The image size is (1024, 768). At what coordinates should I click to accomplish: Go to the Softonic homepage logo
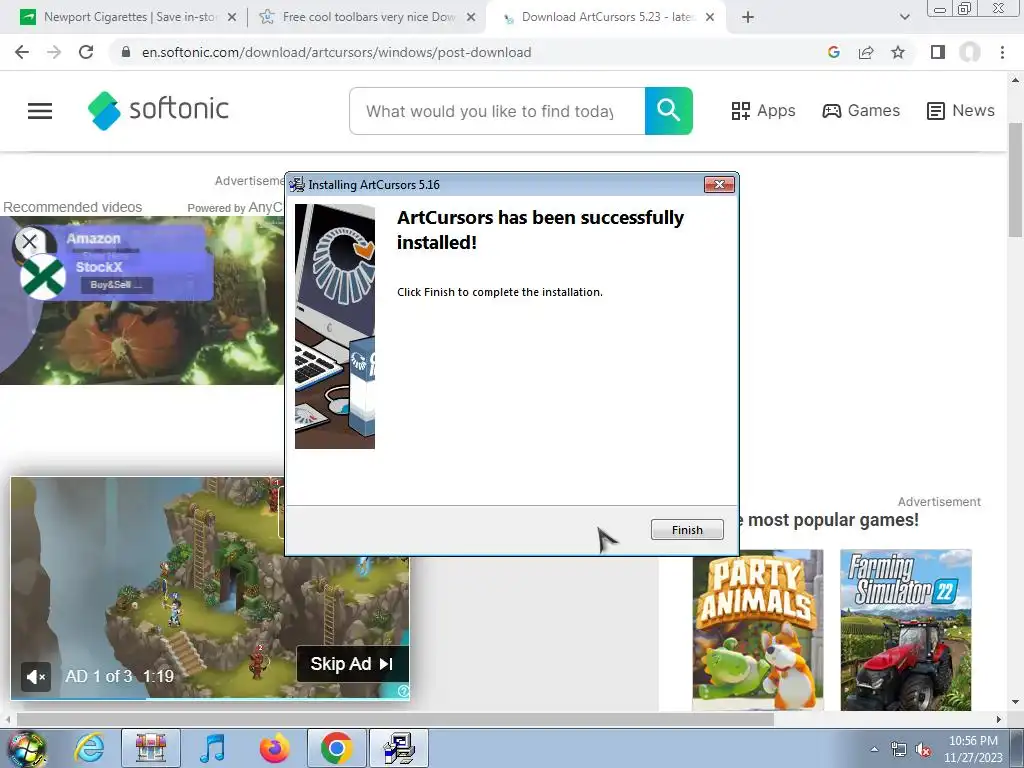coord(159,110)
